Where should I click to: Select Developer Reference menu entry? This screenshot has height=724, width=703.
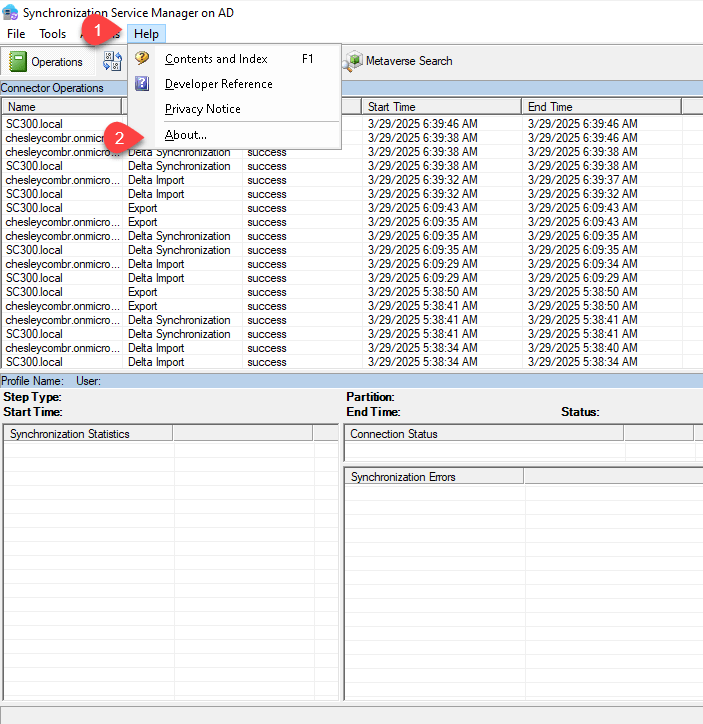[x=218, y=84]
